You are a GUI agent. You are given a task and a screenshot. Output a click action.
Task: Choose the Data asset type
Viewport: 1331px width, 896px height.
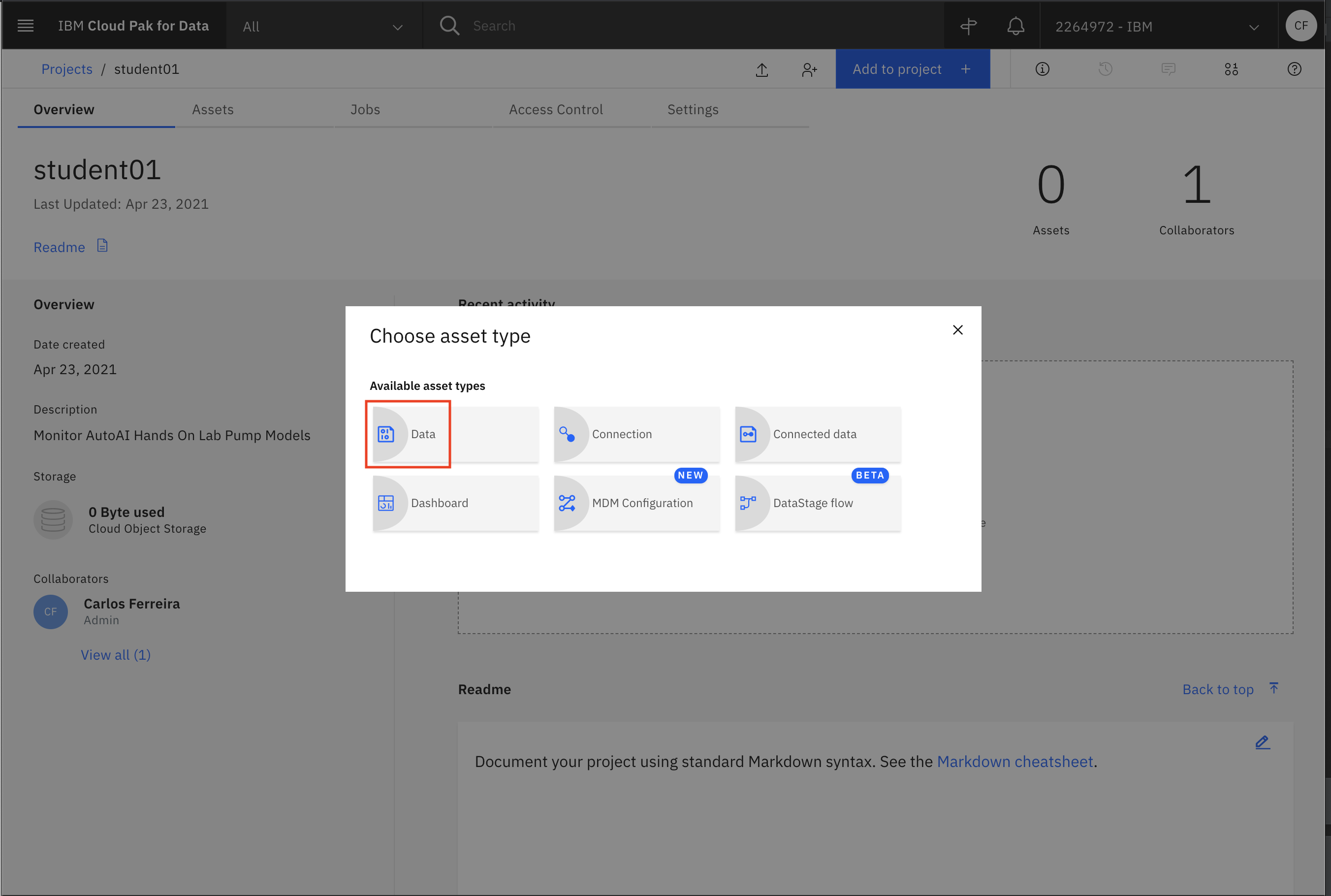[x=456, y=434]
